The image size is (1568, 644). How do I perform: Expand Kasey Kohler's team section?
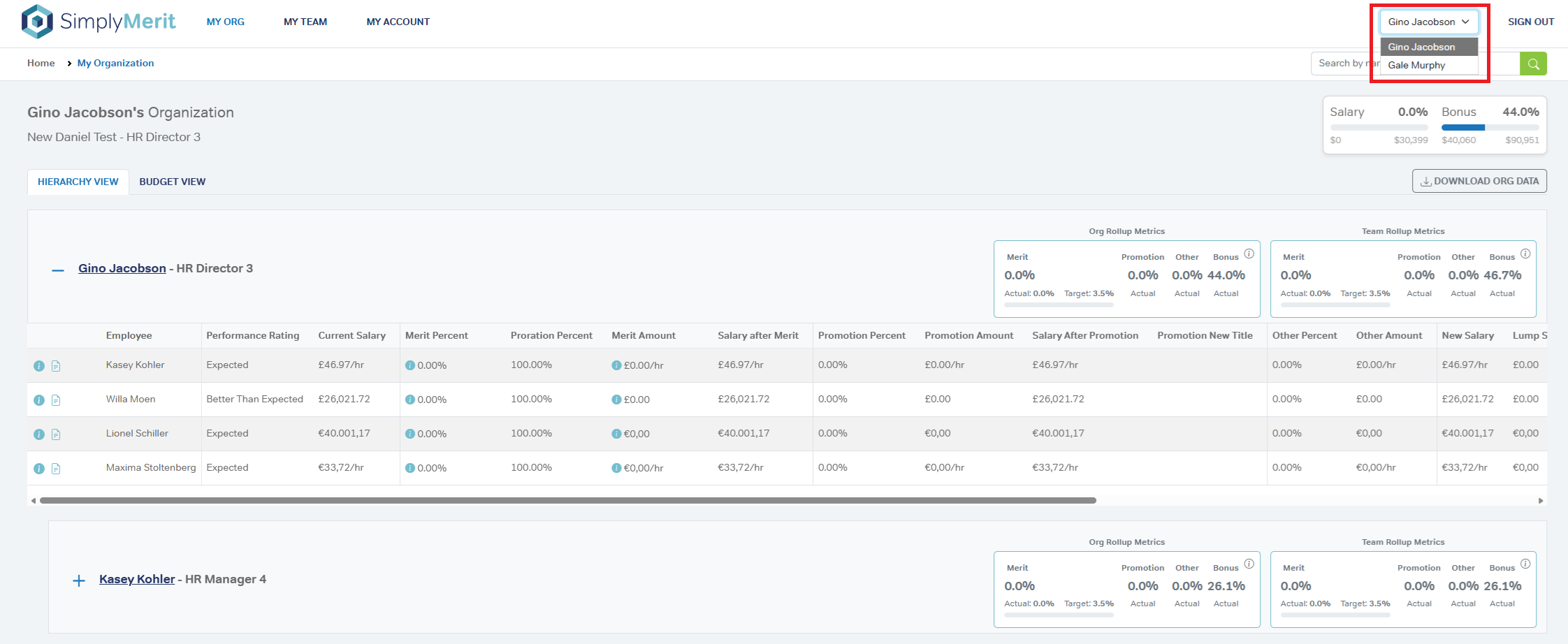79,580
